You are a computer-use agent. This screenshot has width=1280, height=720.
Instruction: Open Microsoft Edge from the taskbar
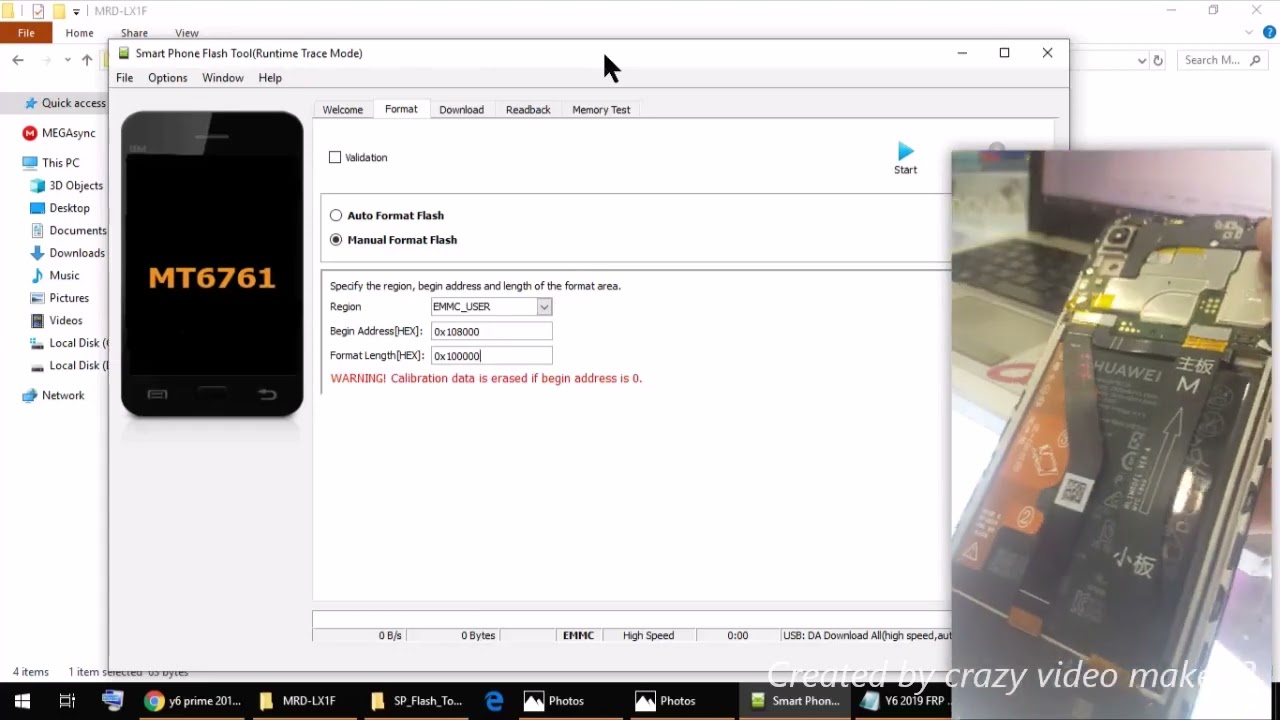494,701
